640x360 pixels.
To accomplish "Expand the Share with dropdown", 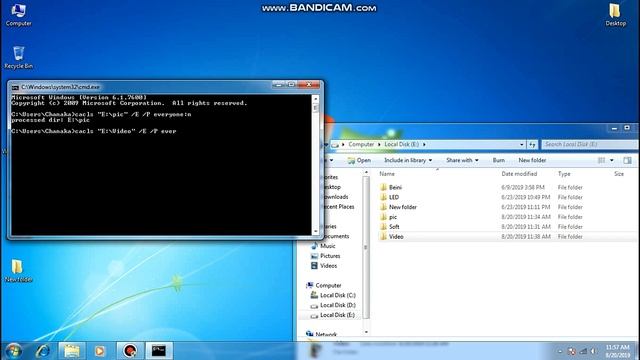I will coord(462,160).
